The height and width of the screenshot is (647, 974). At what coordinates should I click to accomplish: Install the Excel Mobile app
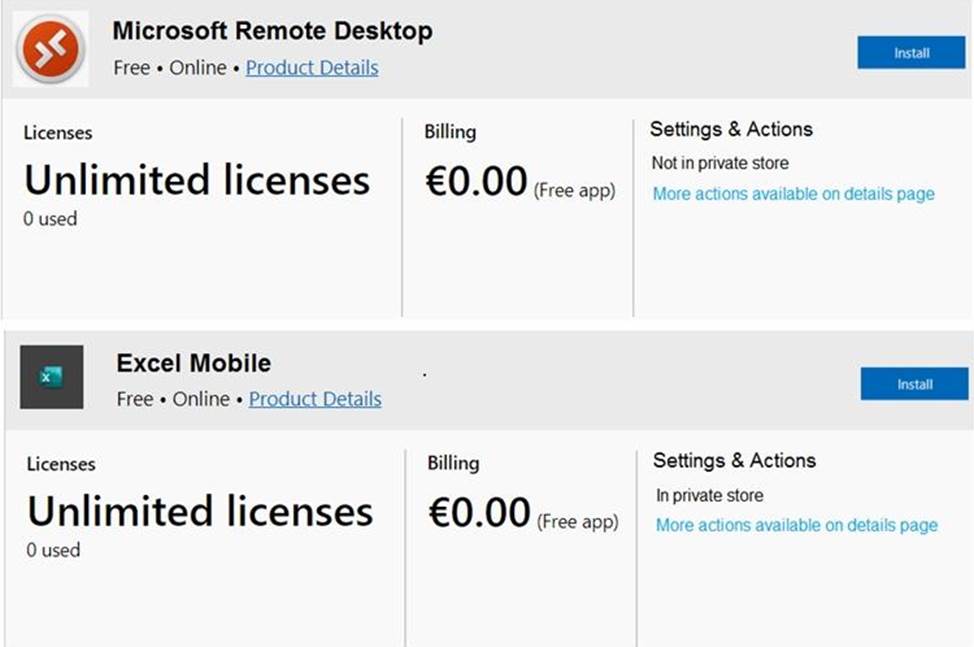(x=913, y=384)
